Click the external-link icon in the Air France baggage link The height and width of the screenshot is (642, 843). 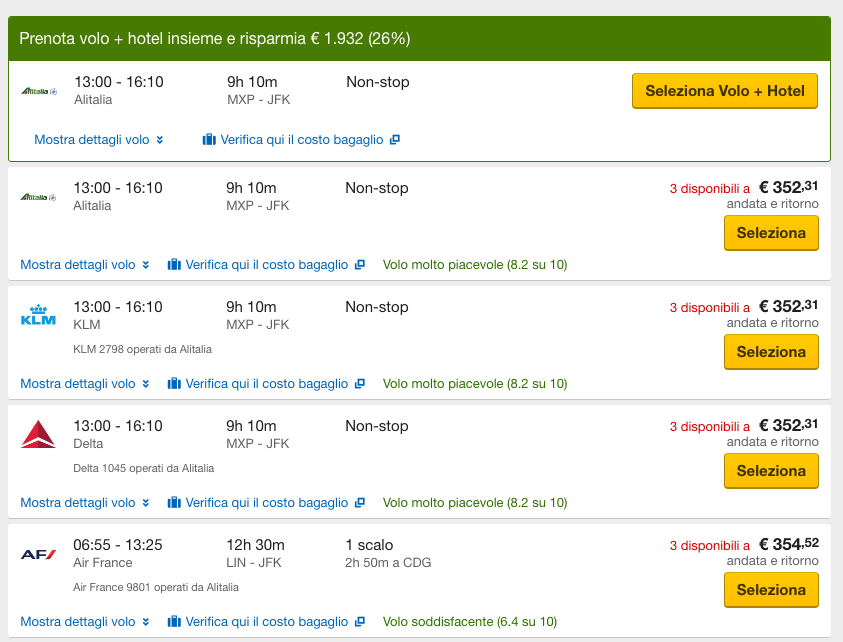[x=360, y=622]
